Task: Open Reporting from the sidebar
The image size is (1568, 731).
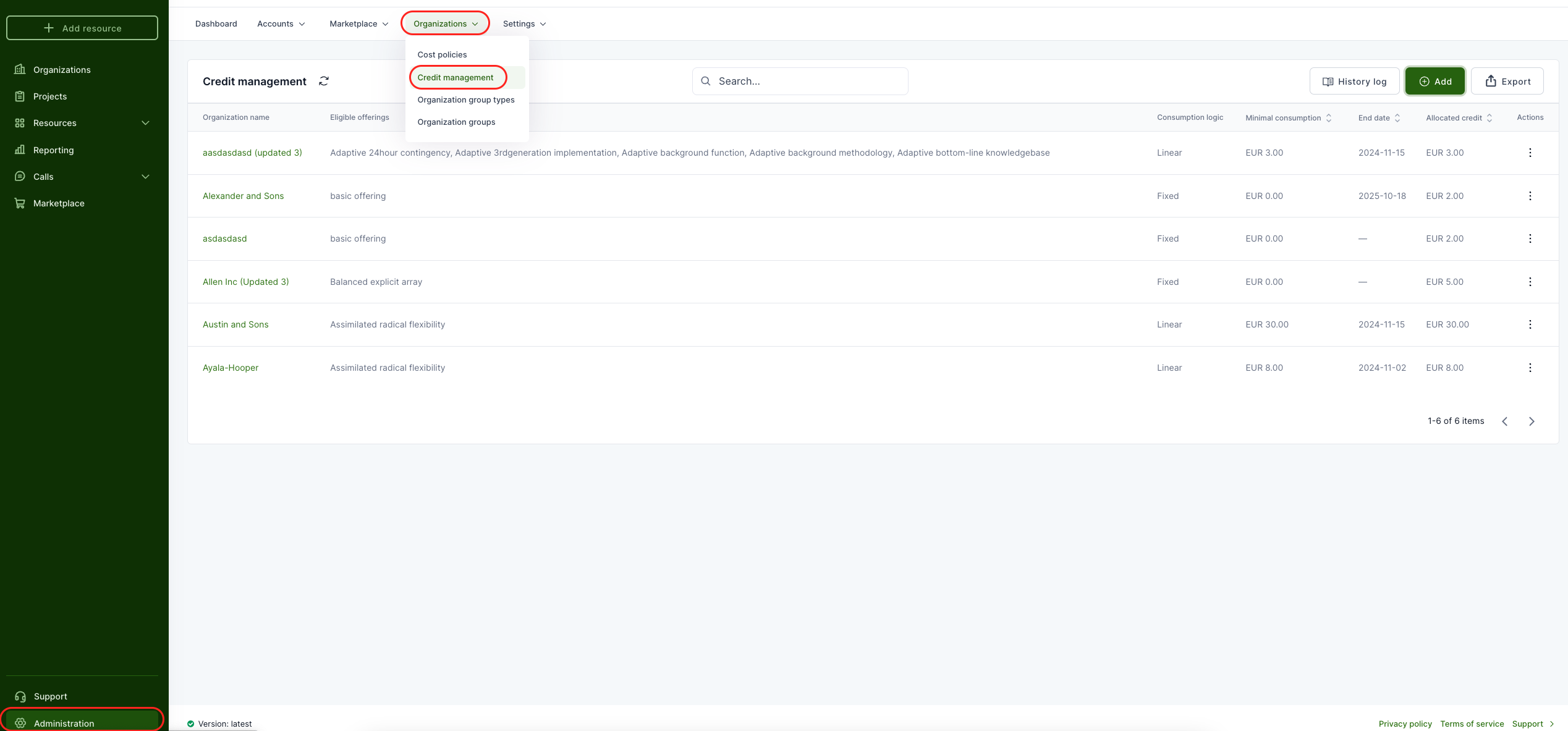Action: [53, 150]
